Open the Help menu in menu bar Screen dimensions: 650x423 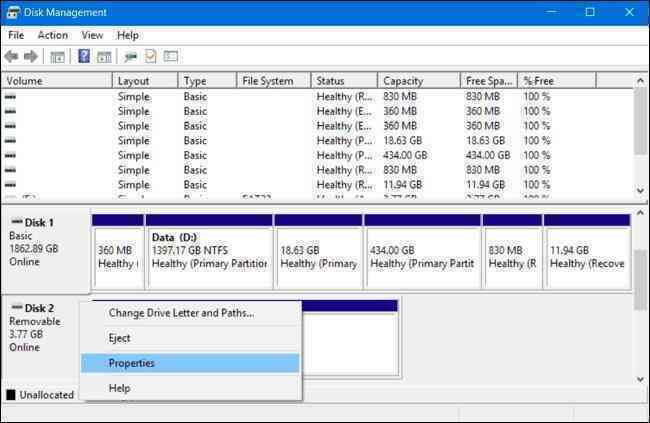click(128, 35)
